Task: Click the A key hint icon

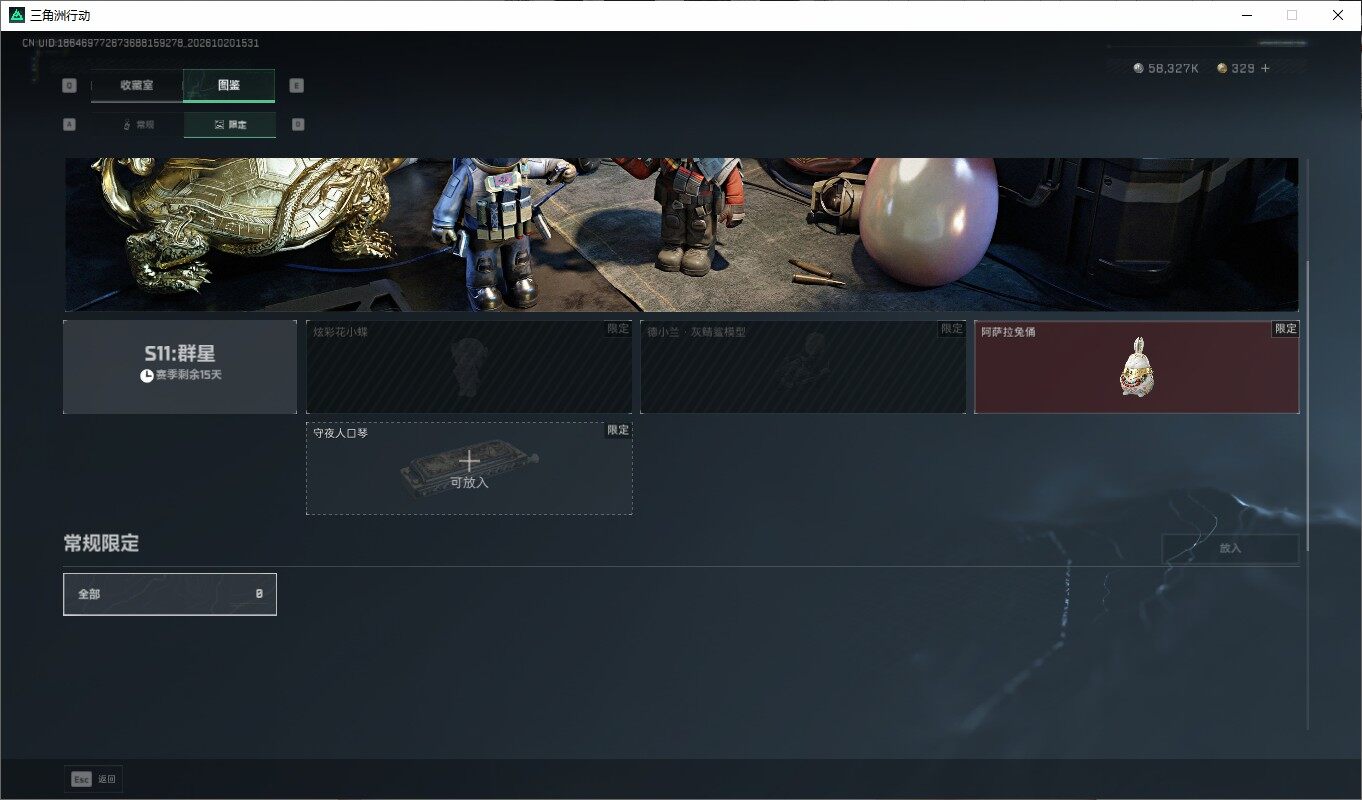Action: [x=69, y=125]
